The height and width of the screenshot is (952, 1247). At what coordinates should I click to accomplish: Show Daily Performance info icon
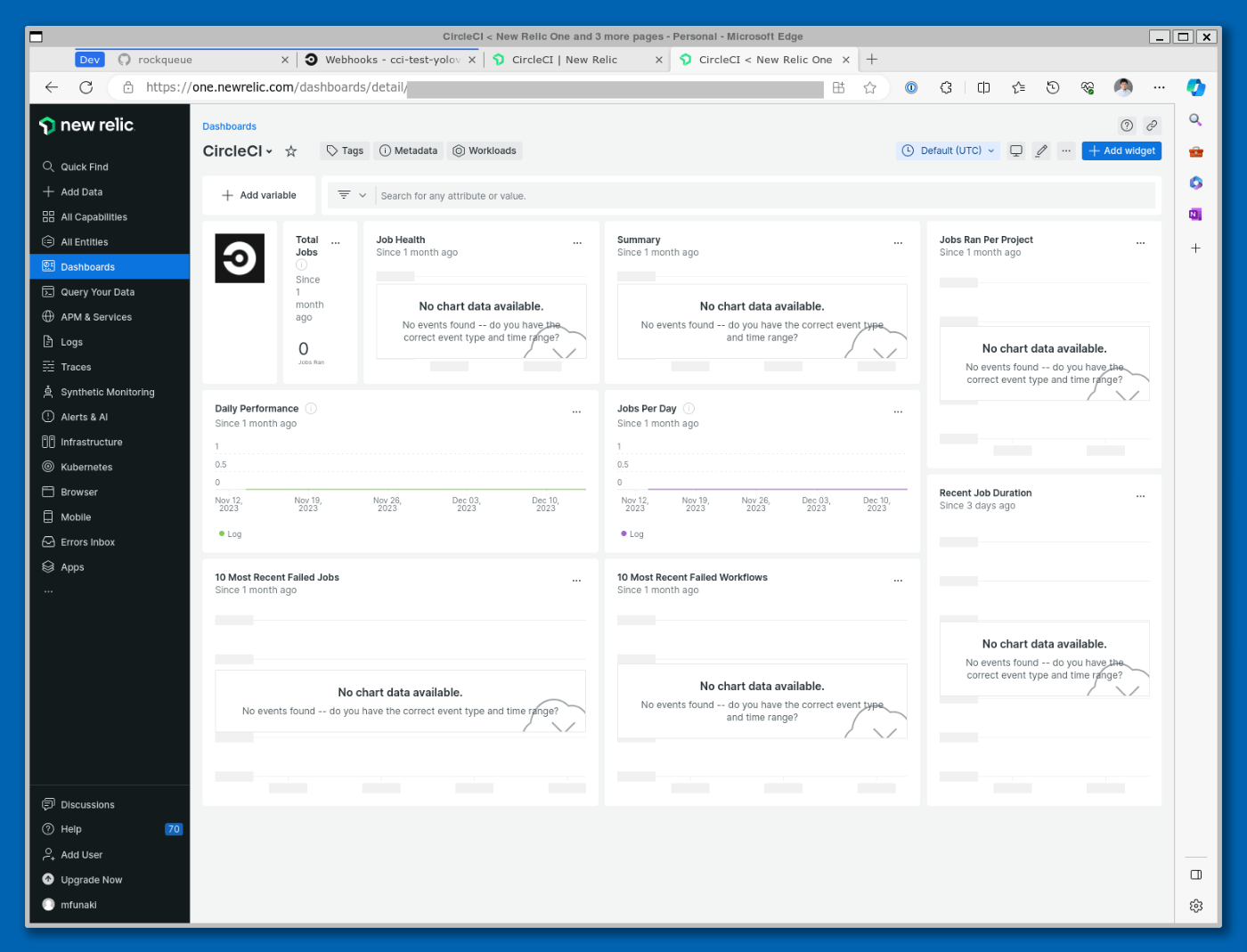tap(311, 409)
